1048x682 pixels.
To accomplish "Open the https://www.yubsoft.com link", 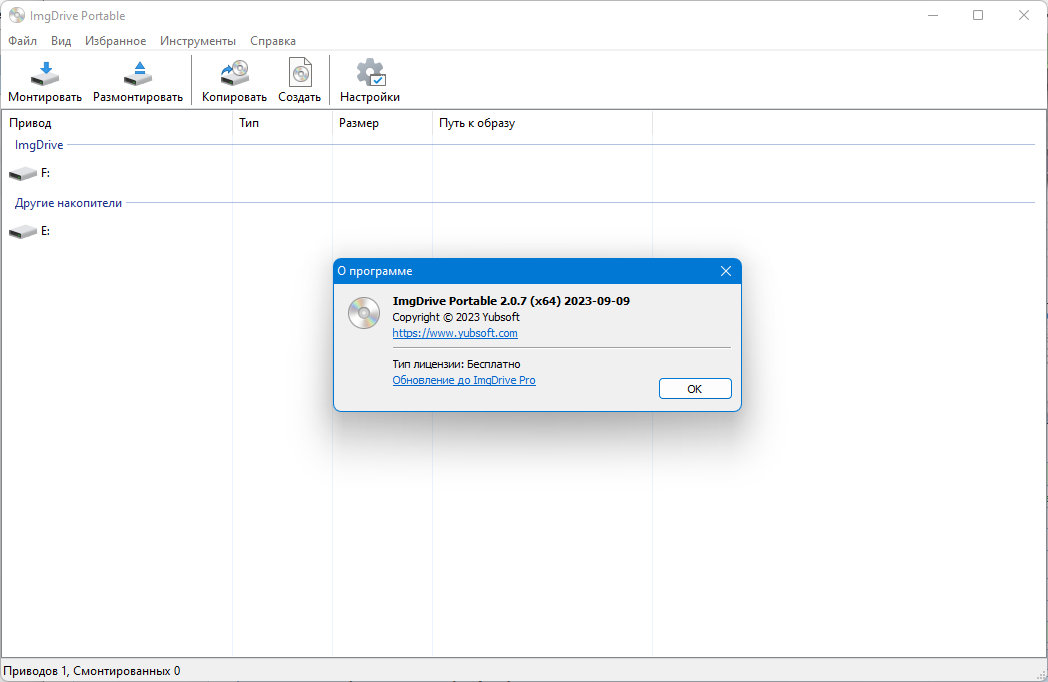I will [455, 333].
